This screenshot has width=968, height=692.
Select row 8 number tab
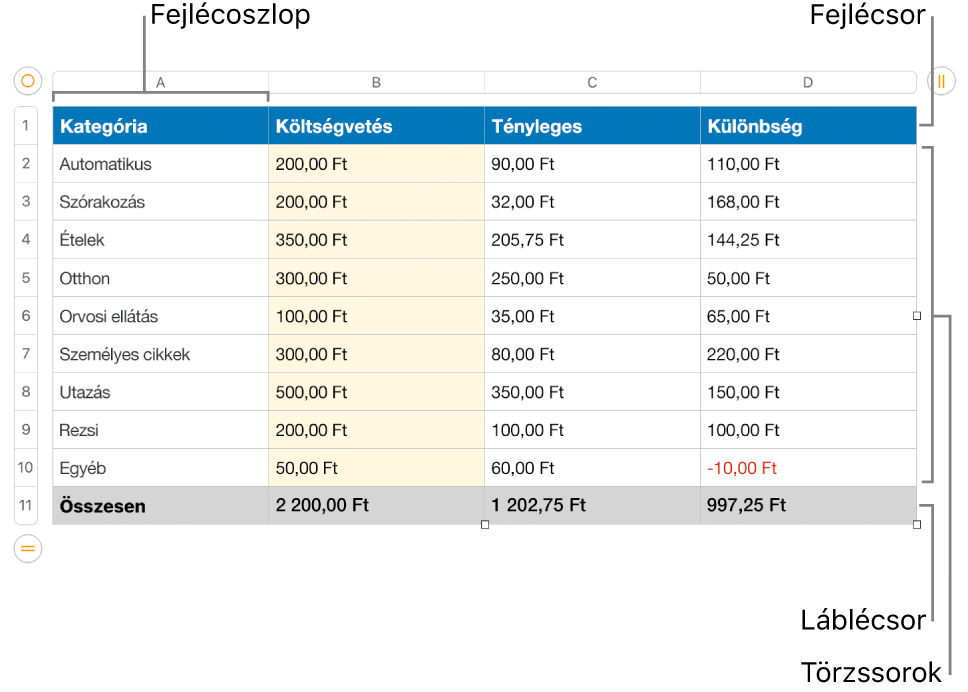coord(26,392)
